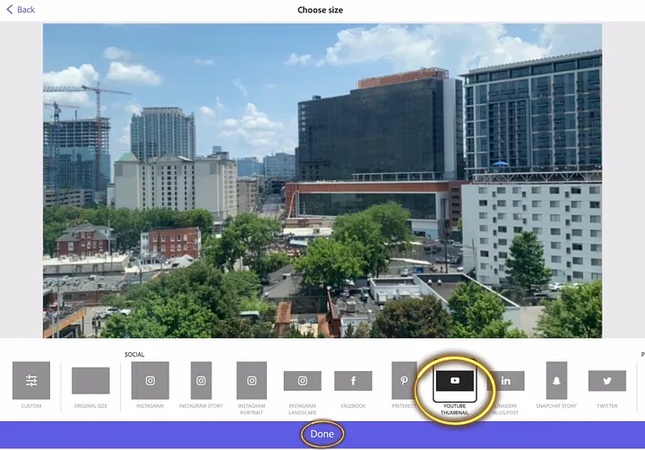The image size is (645, 450).
Task: Pick the YouTube Thumbnail size
Action: point(455,382)
